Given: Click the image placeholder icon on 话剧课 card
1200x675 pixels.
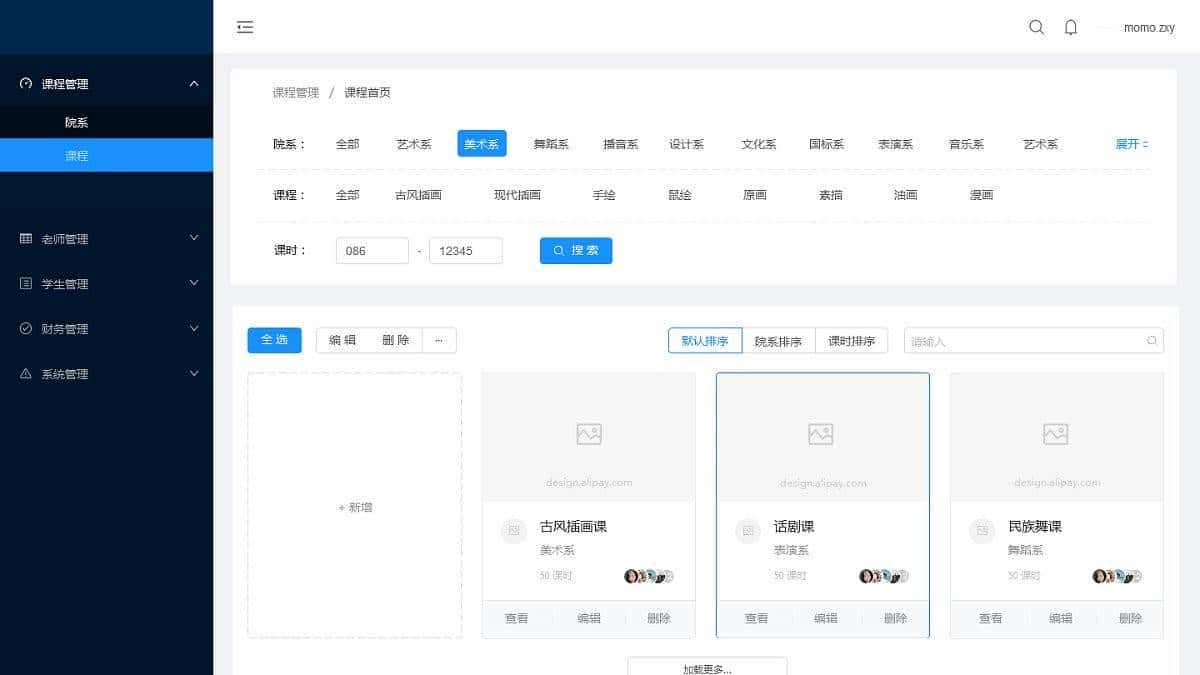Looking at the screenshot, I should click(821, 433).
